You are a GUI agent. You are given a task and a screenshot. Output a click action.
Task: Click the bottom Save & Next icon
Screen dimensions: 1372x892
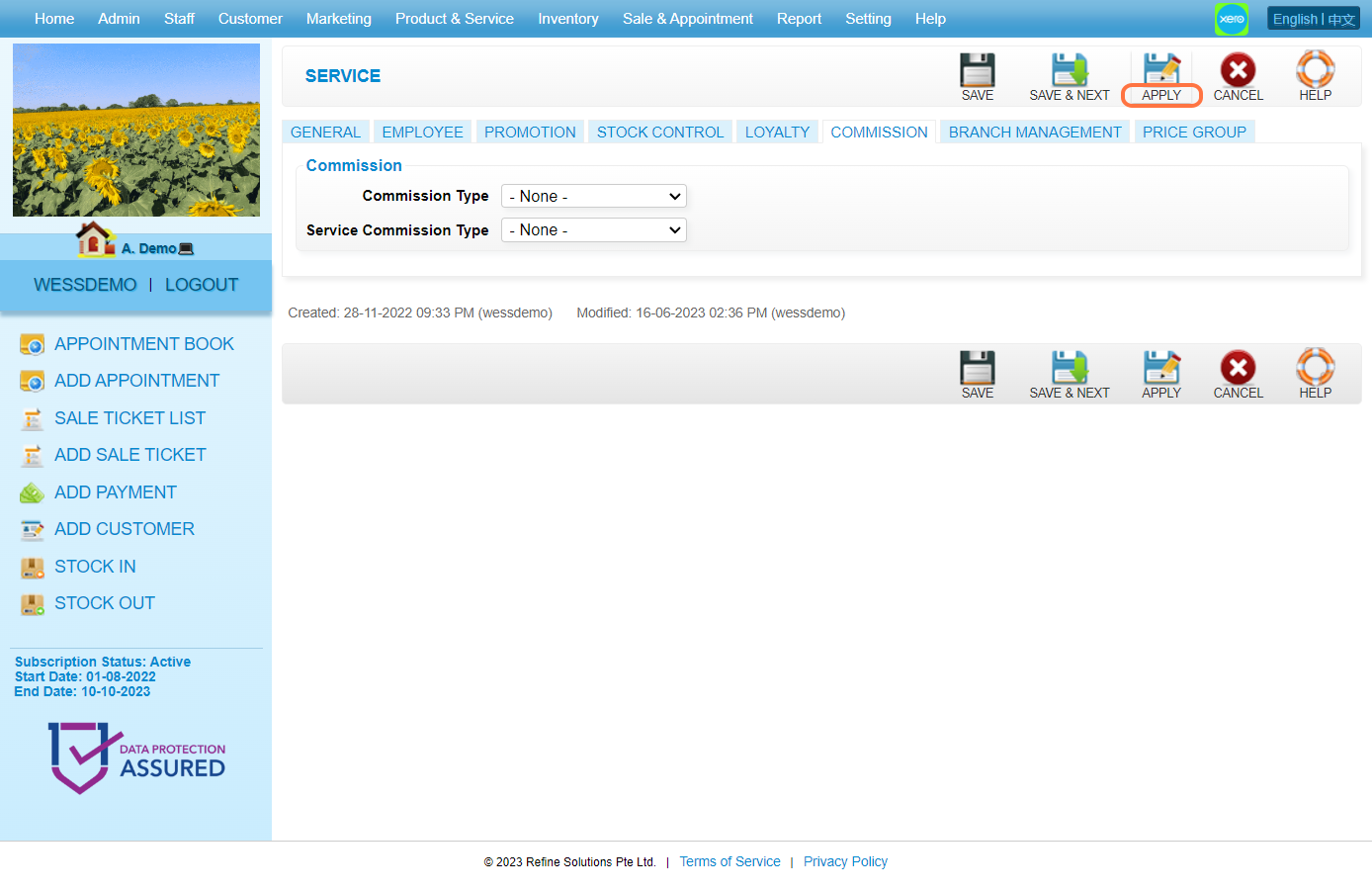tap(1070, 368)
